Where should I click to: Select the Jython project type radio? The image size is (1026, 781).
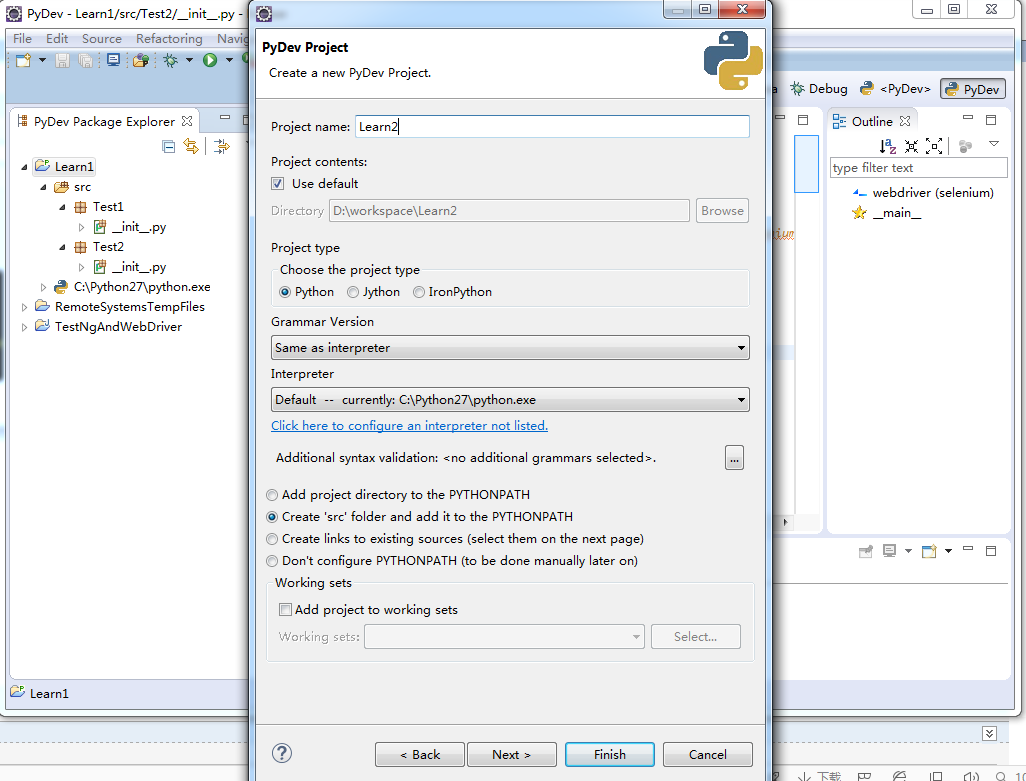click(x=353, y=292)
